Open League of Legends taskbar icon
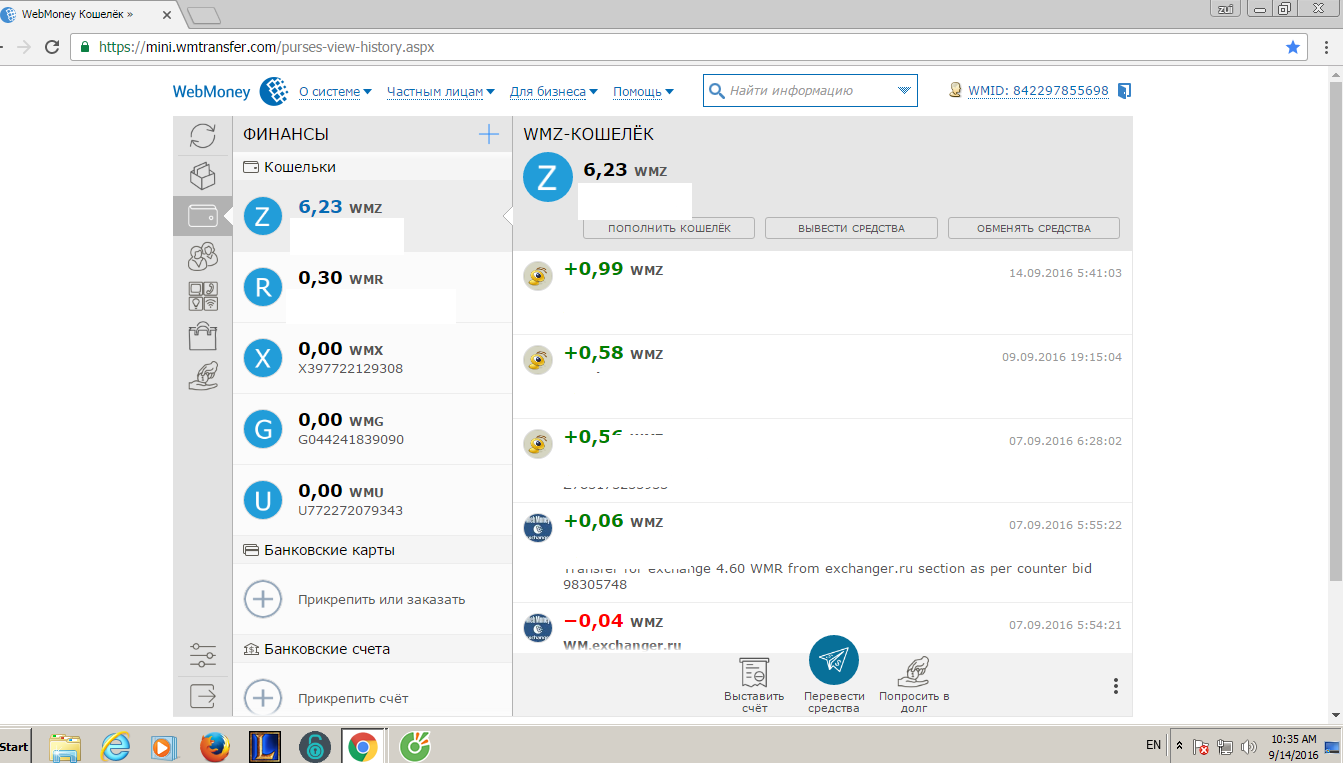This screenshot has height=763, width=1343. pyautogui.click(x=264, y=747)
